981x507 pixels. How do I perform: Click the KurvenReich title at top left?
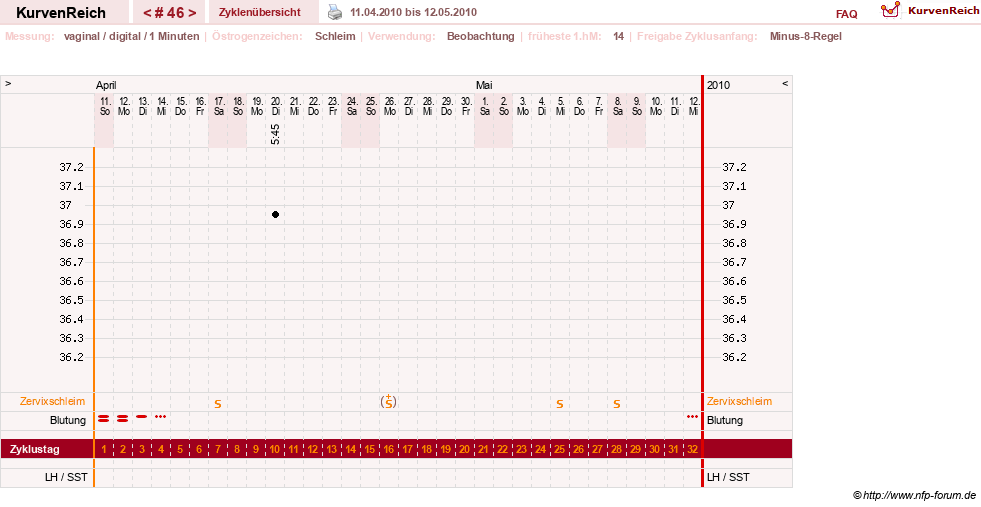61,13
